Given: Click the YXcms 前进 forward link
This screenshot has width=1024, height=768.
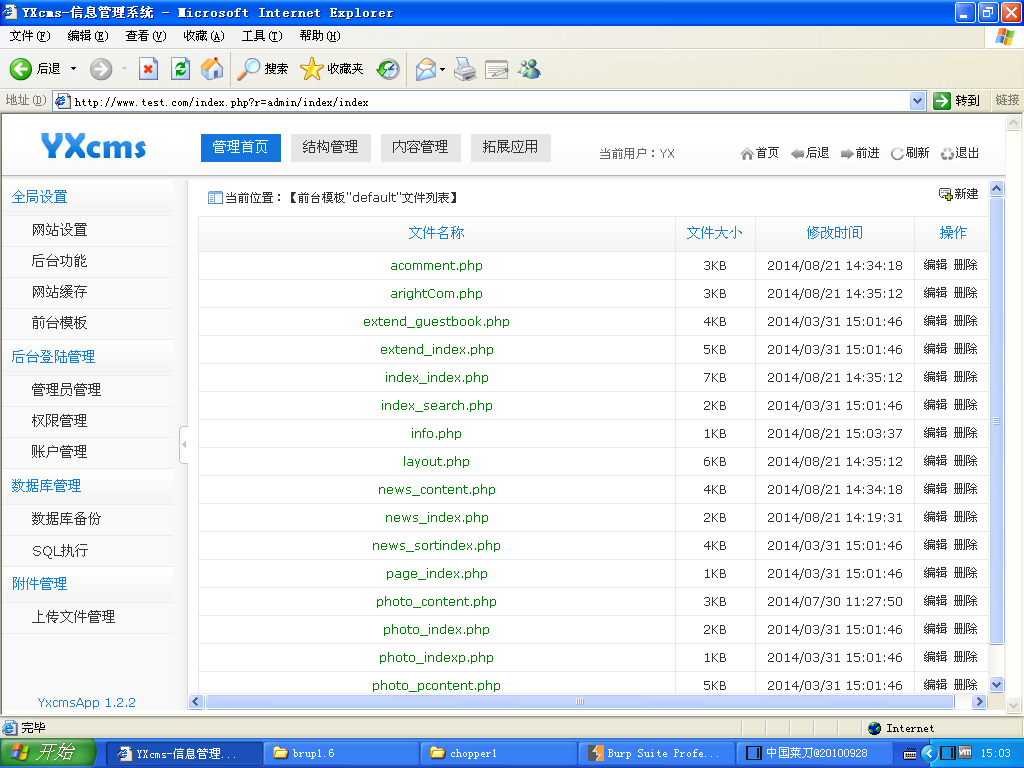Looking at the screenshot, I should coord(860,153).
